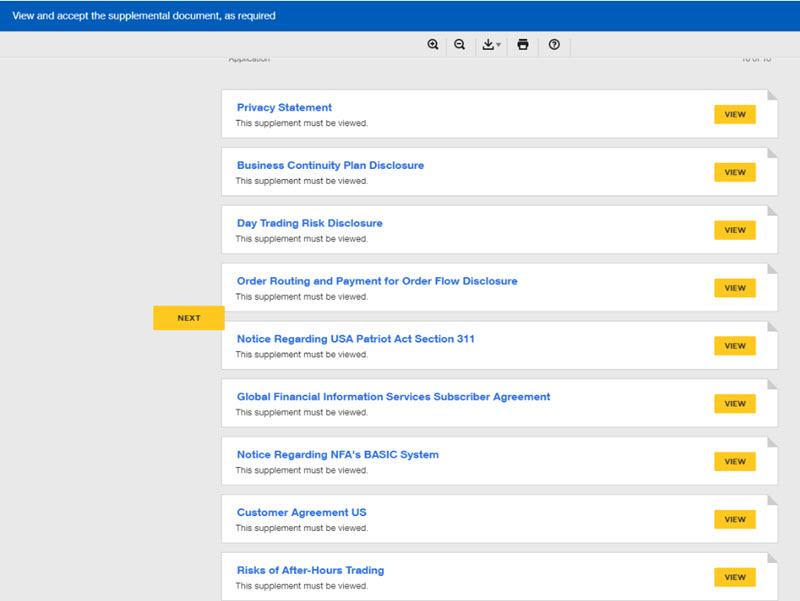Click VIEW for Day Trading Risk Disclosure
This screenshot has width=800, height=601.
coord(734,230)
